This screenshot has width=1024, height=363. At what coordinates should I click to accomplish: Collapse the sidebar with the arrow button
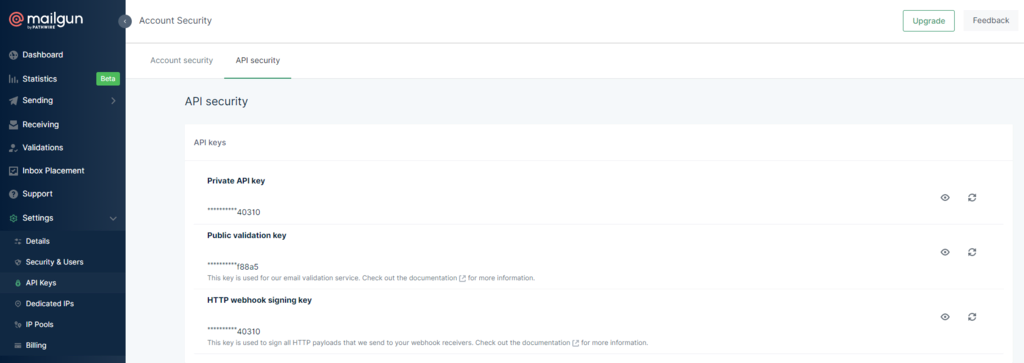(125, 21)
